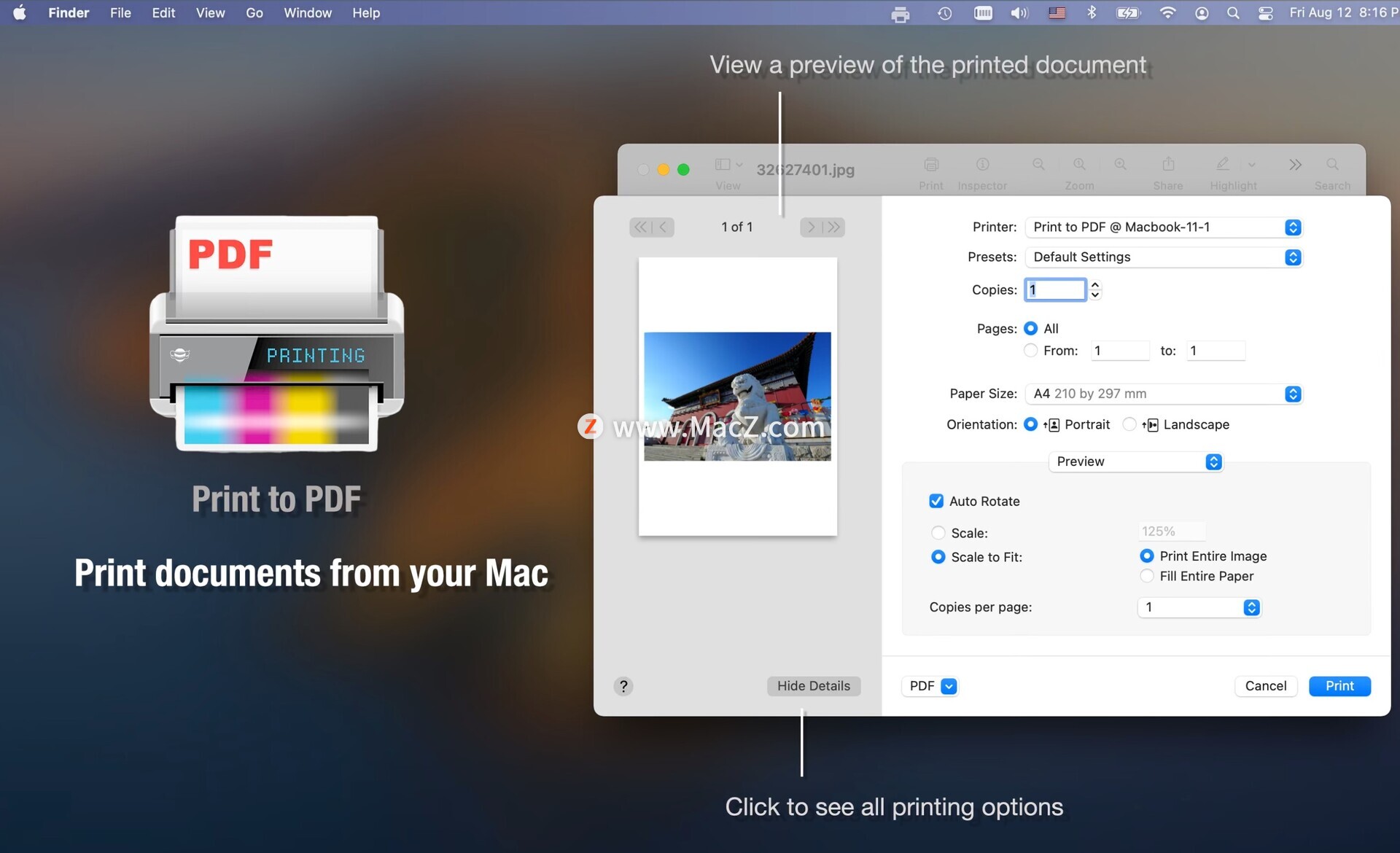Screen dimensions: 1400x853
Task: Open Control Center from menu bar
Action: [x=1266, y=13]
